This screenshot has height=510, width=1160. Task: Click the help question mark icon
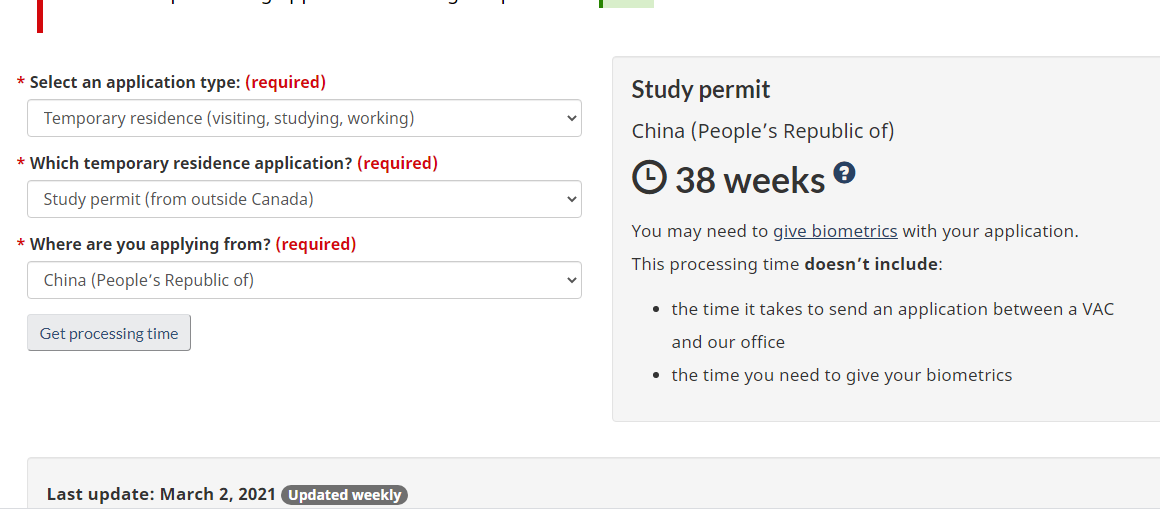844,173
